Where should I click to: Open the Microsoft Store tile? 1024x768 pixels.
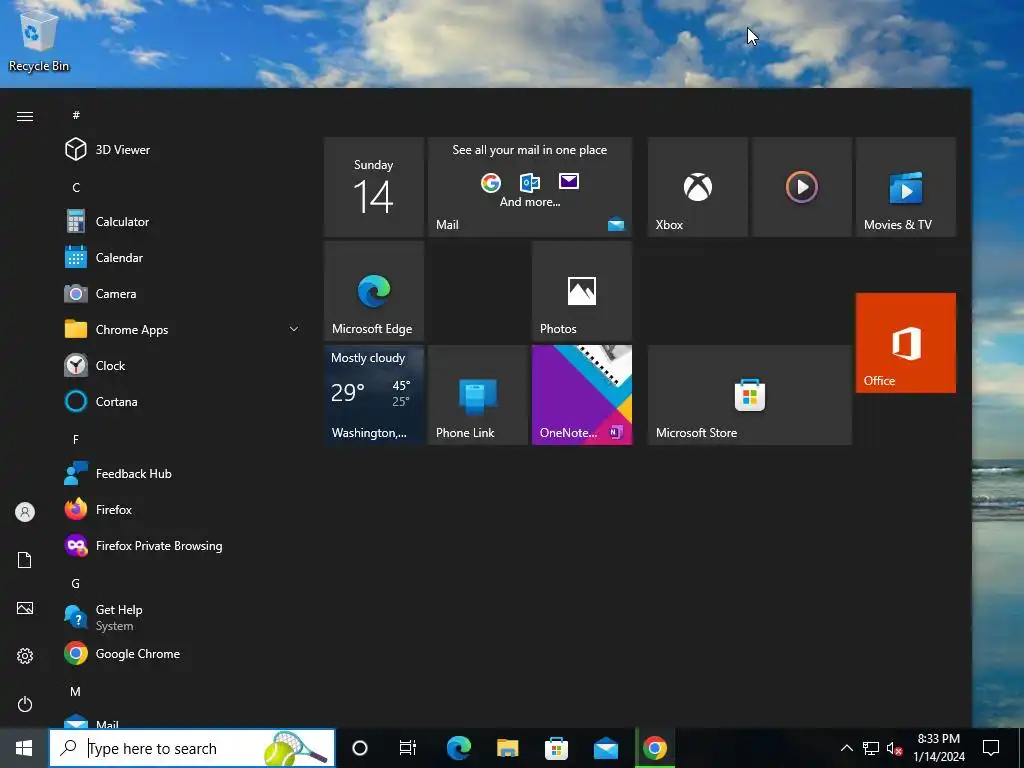pos(750,395)
